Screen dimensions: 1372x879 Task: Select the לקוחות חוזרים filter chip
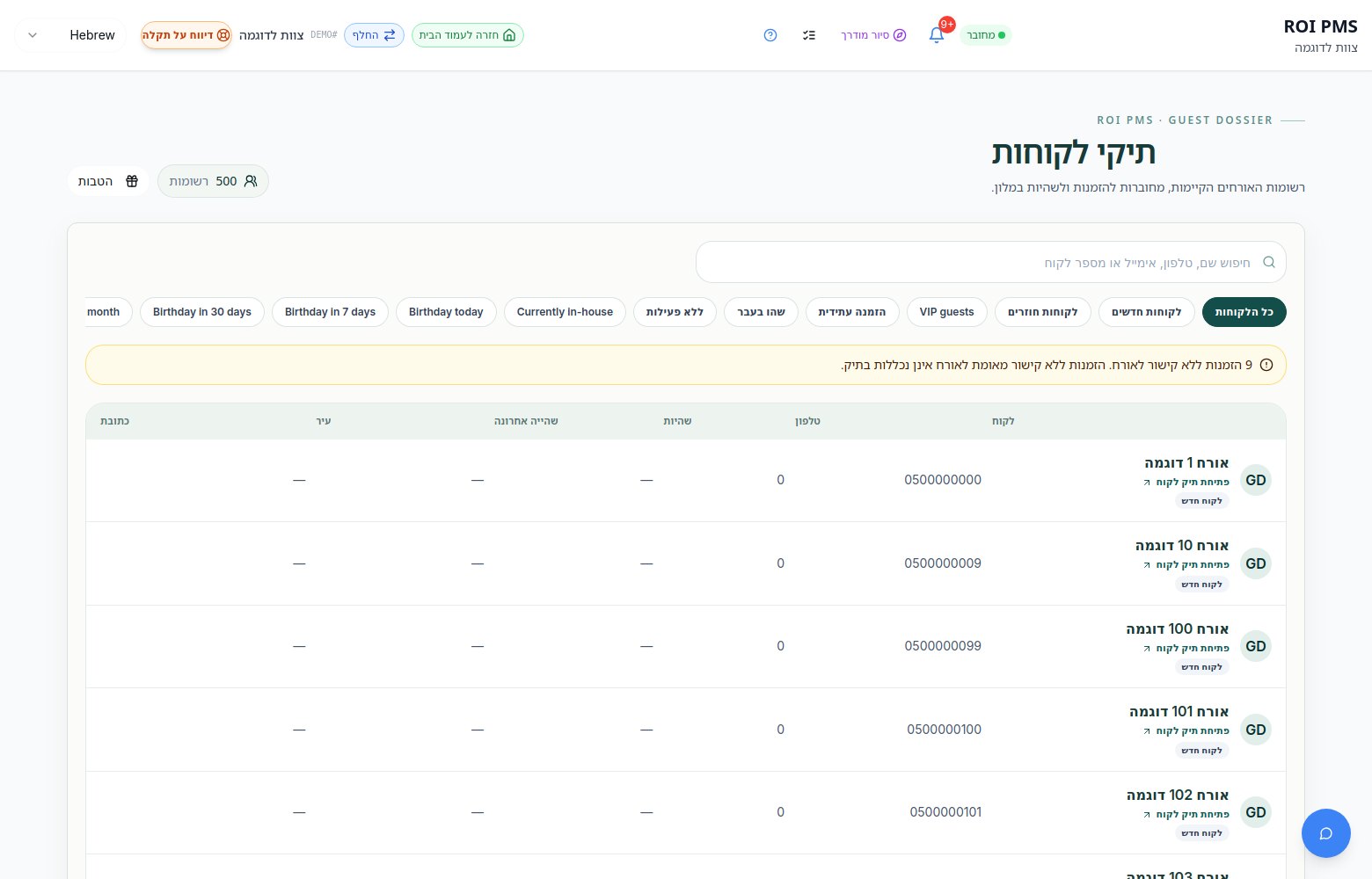pos(1043,312)
